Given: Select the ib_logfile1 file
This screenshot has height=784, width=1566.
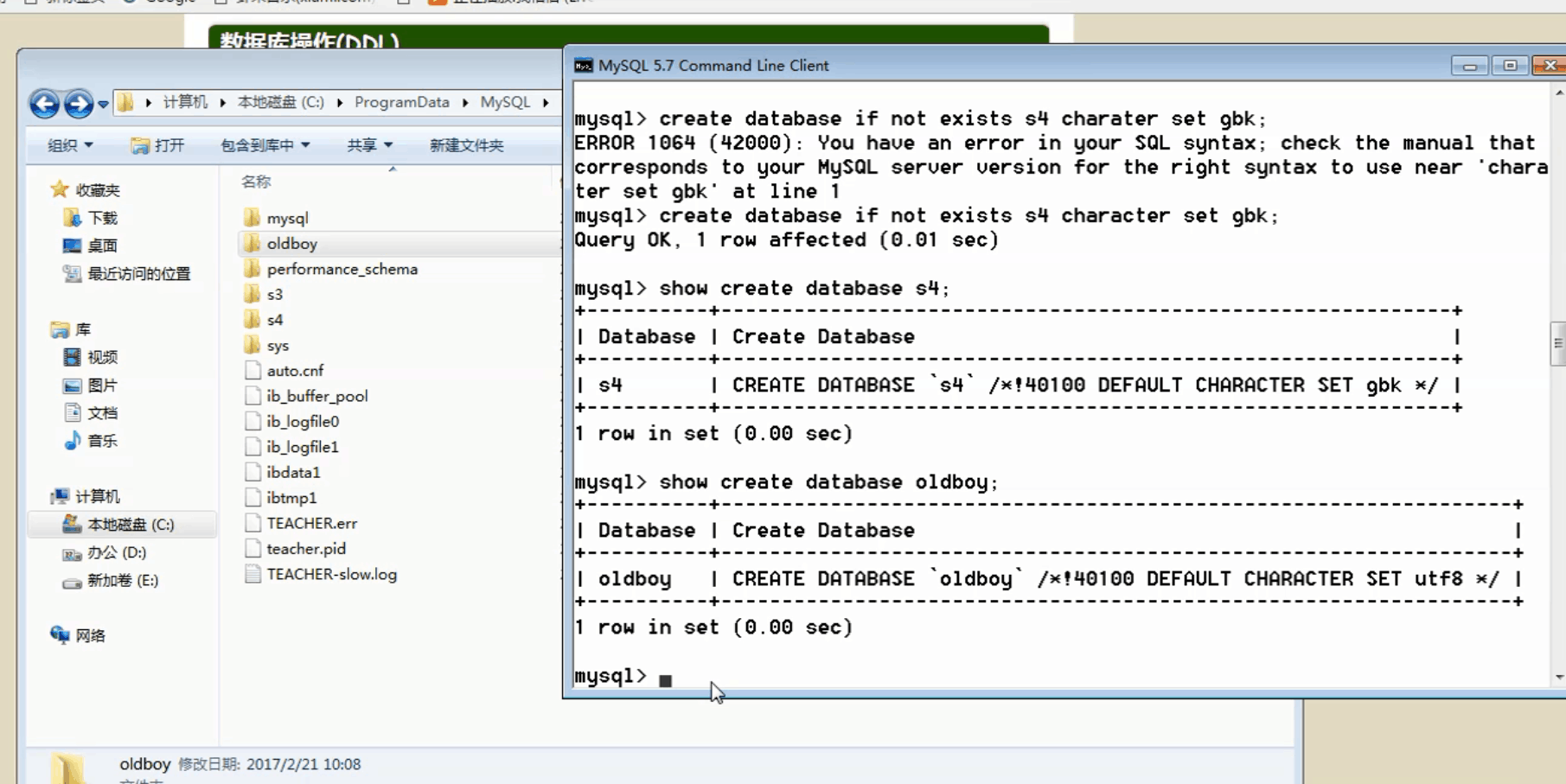Looking at the screenshot, I should pyautogui.click(x=303, y=447).
